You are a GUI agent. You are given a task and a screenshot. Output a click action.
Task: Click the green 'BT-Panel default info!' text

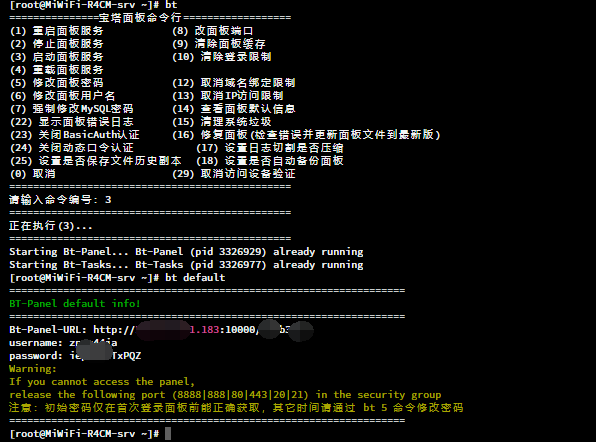tap(75, 304)
